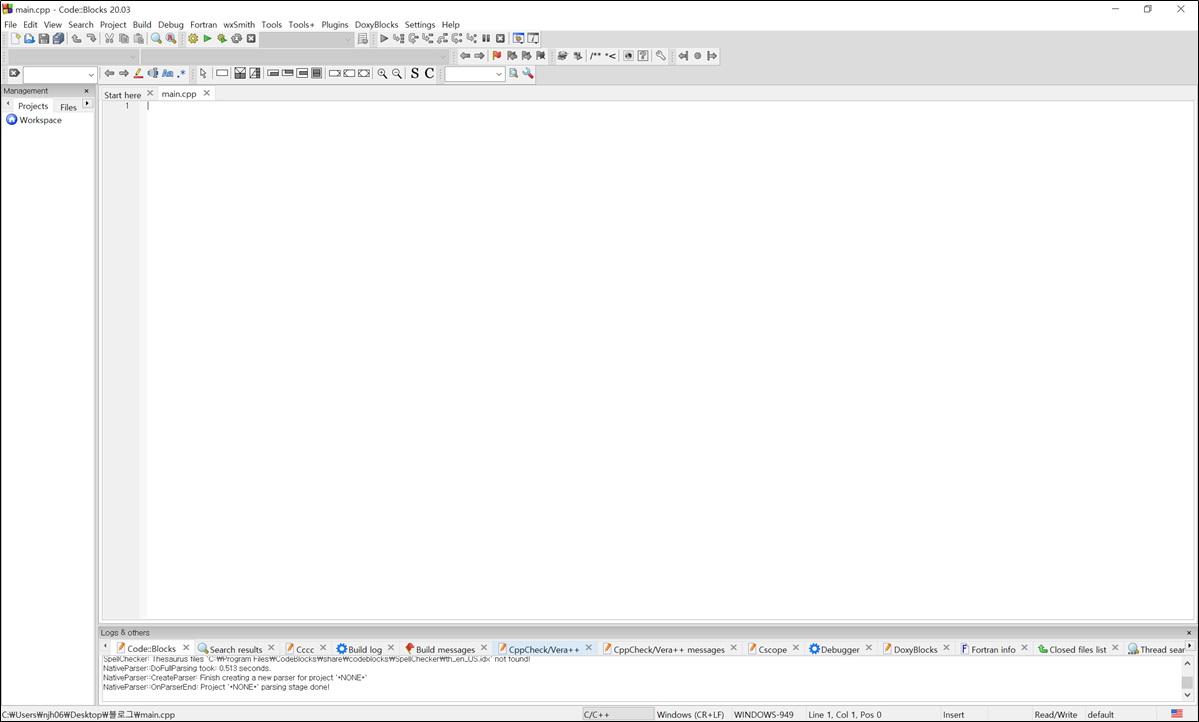Image resolution: width=1199 pixels, height=722 pixels.
Task: Click the Open file icon
Action: (x=29, y=38)
